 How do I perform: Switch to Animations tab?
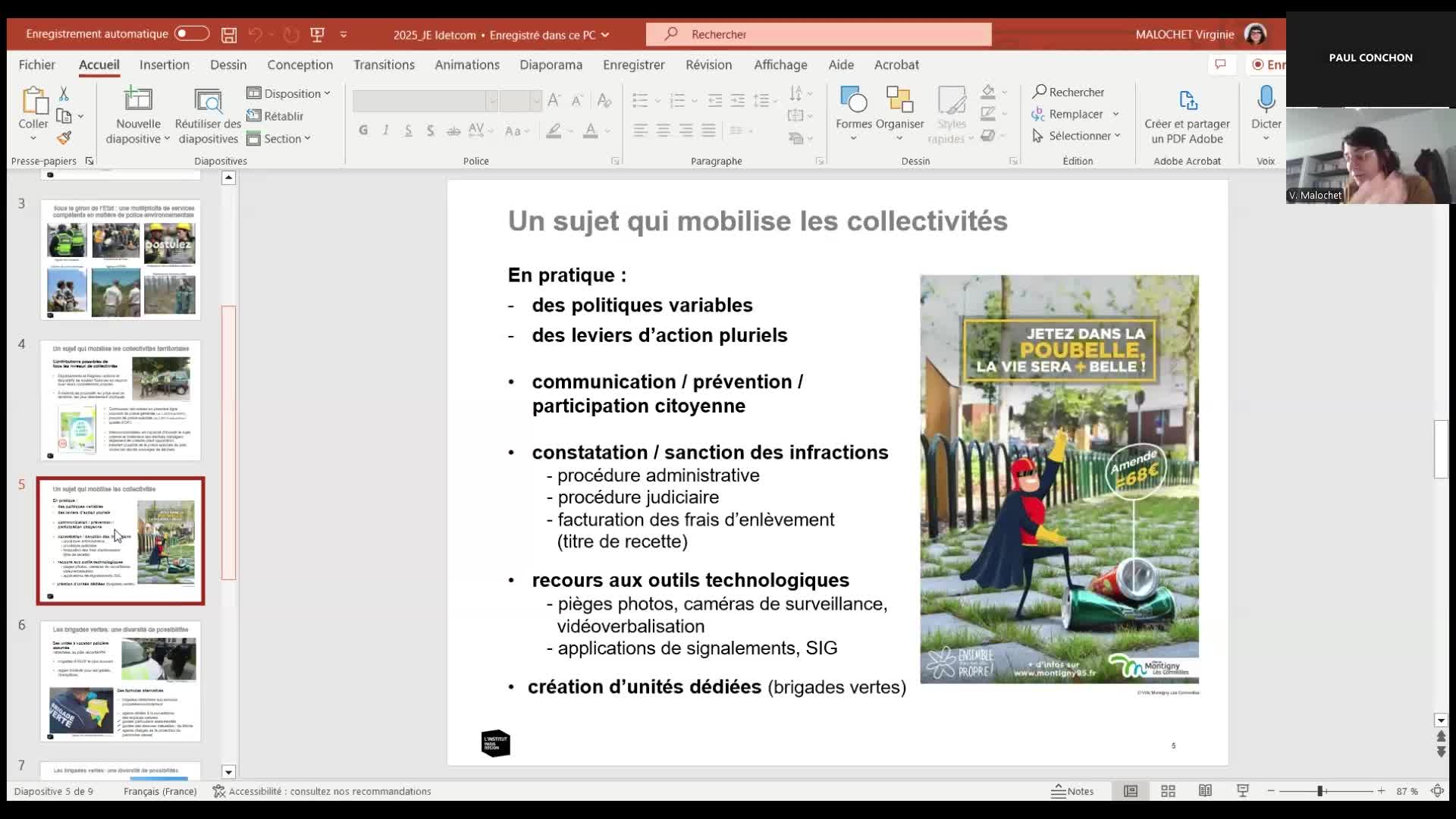(x=467, y=64)
